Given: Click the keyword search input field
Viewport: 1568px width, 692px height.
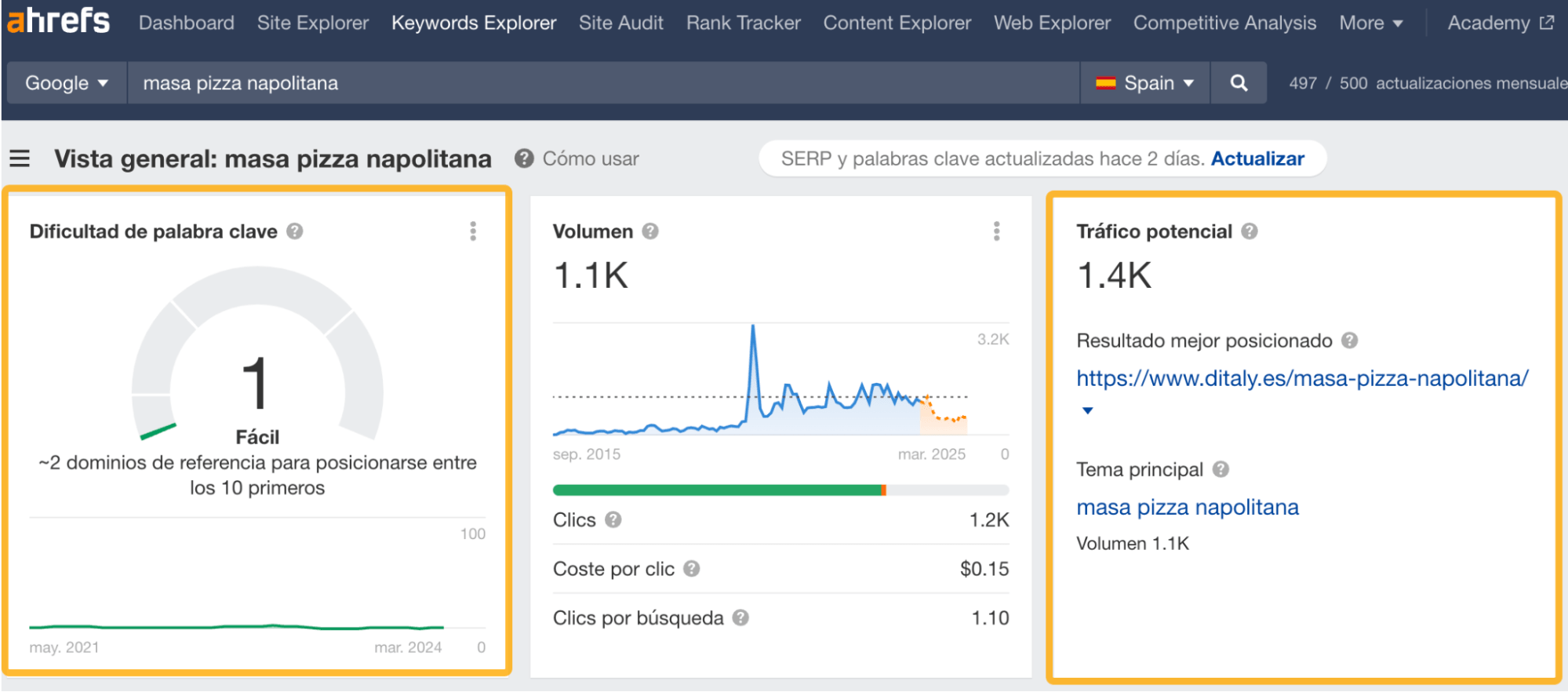Looking at the screenshot, I should tap(602, 83).
